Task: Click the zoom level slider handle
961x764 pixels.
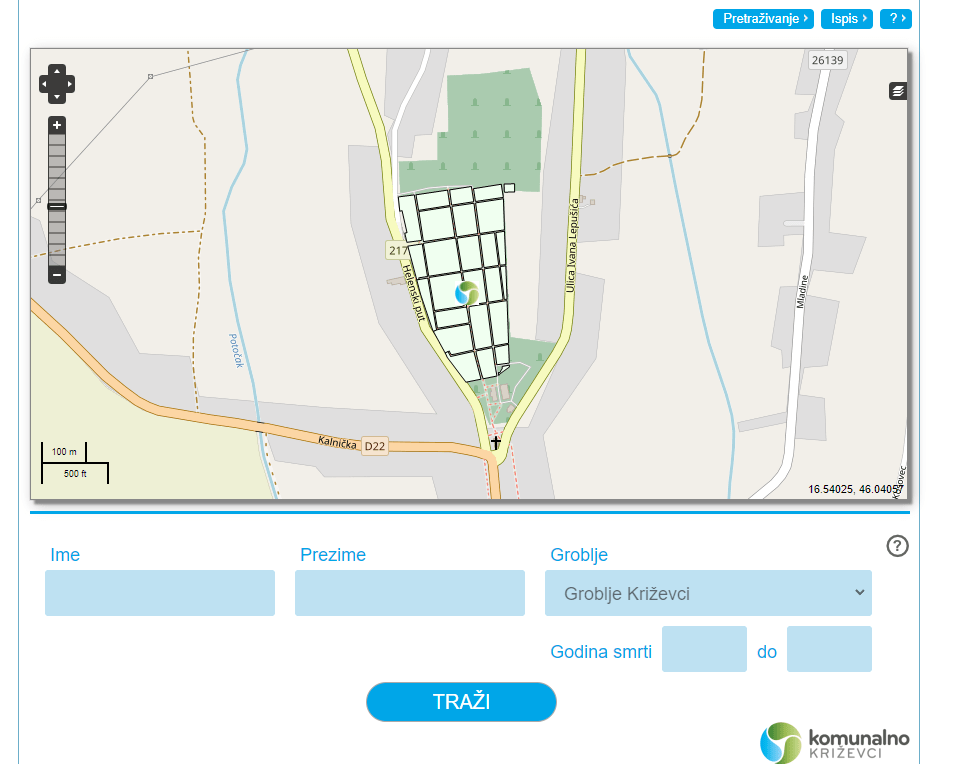Action: 57,206
